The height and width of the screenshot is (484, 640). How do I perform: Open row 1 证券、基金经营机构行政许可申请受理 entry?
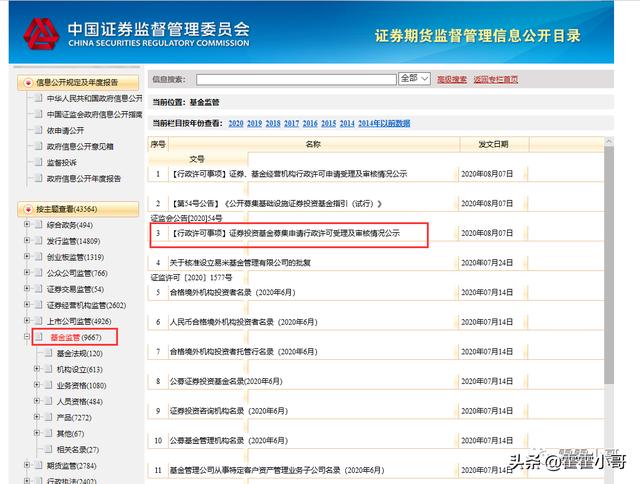point(288,174)
